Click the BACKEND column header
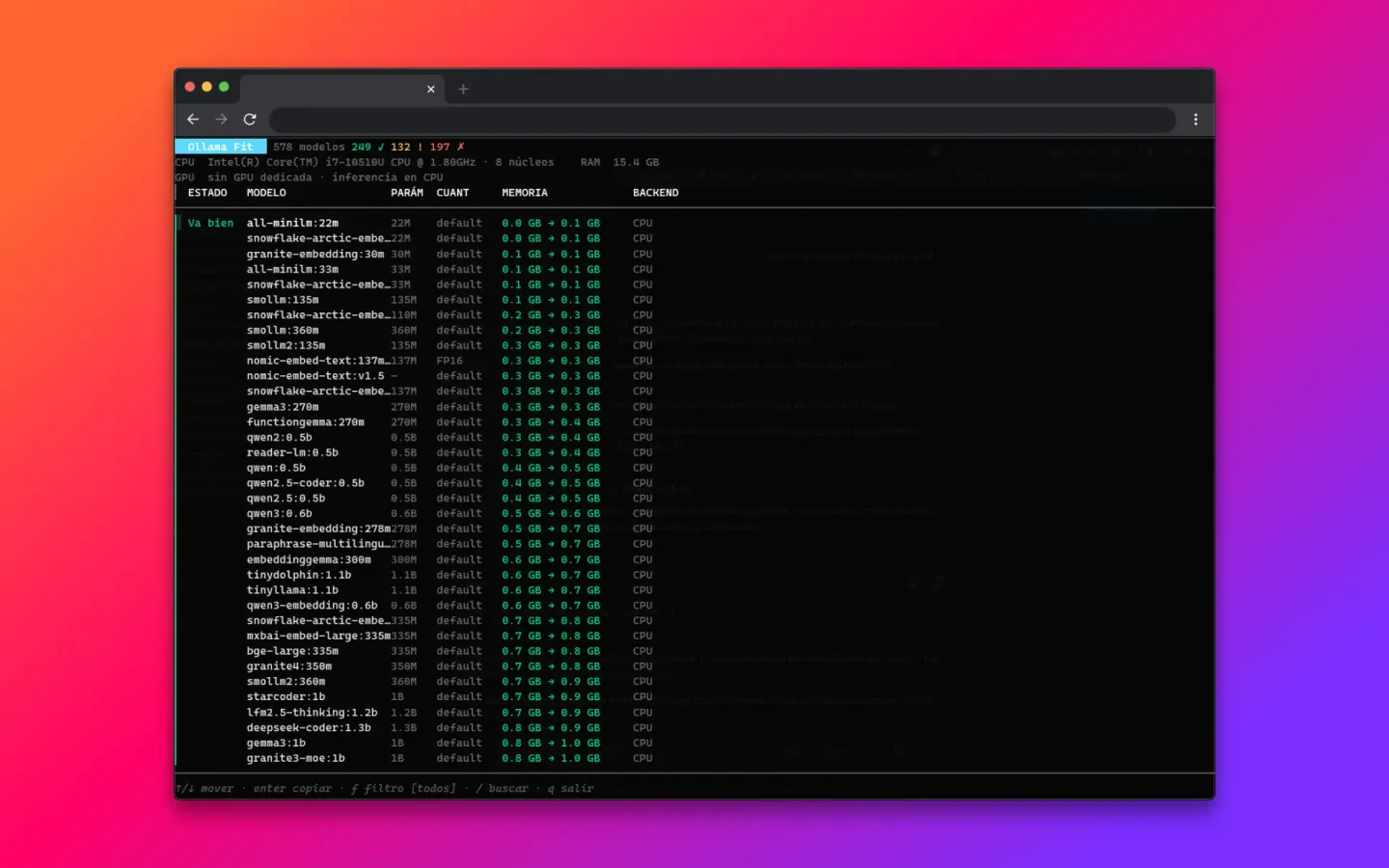This screenshot has width=1389, height=868. tap(656, 193)
